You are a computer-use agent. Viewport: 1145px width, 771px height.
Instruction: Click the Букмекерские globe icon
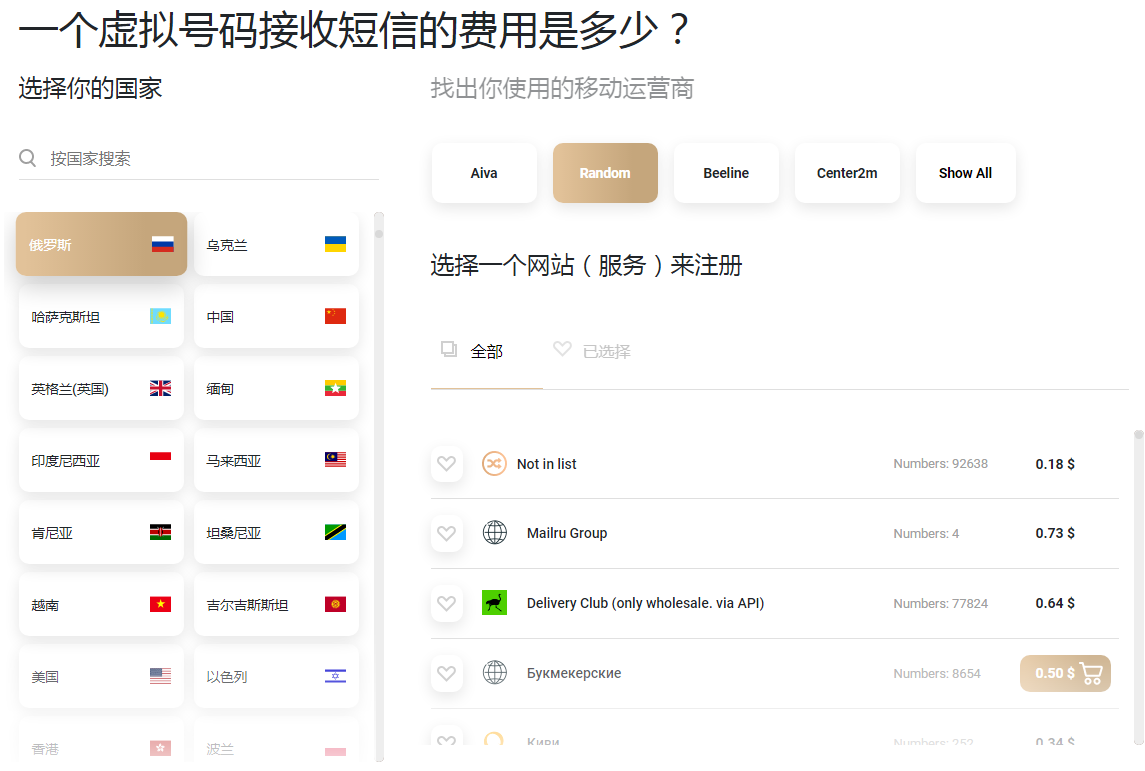click(495, 672)
